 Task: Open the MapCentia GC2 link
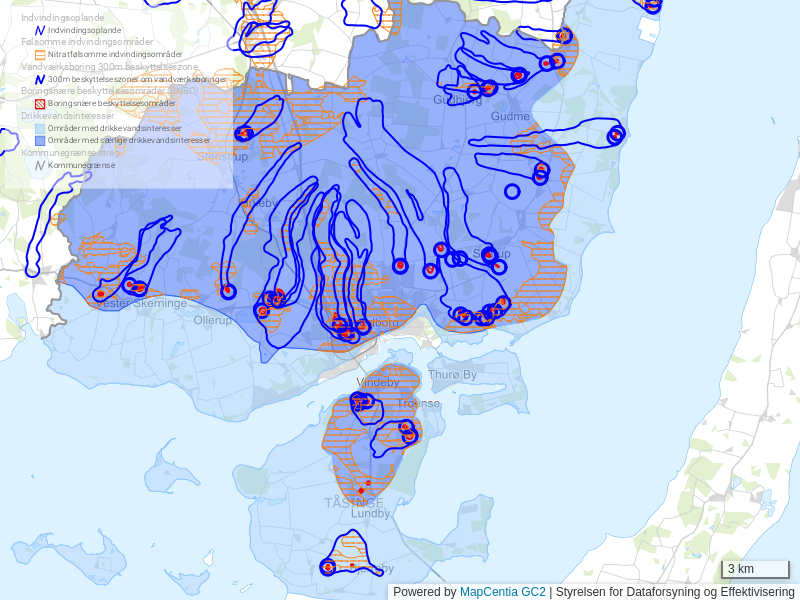pos(502,592)
